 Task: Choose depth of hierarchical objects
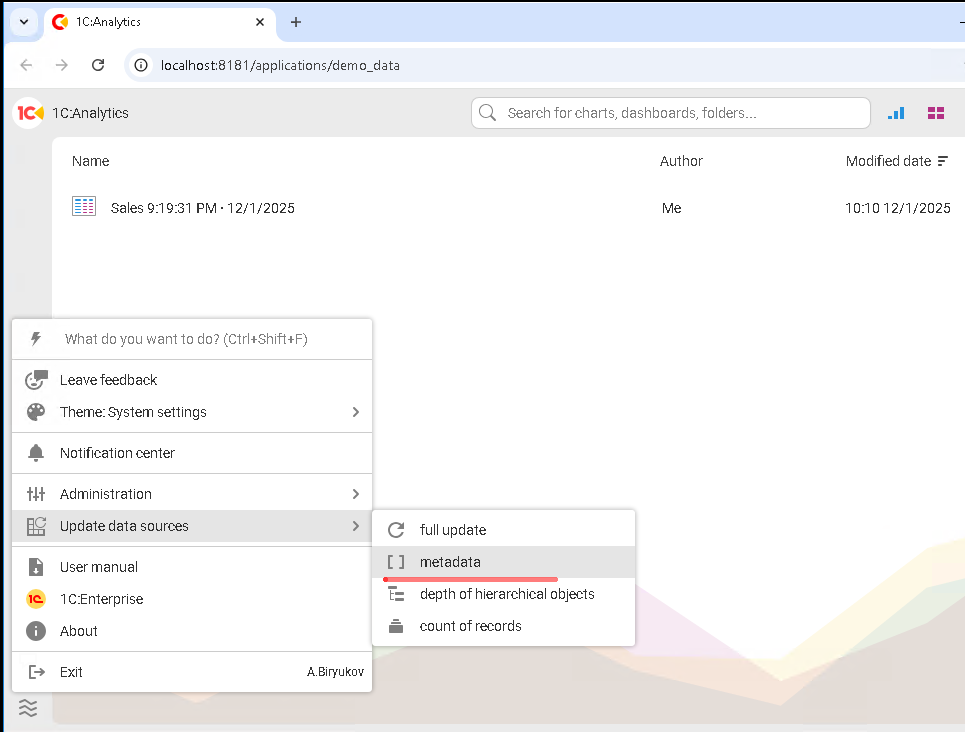pos(506,594)
